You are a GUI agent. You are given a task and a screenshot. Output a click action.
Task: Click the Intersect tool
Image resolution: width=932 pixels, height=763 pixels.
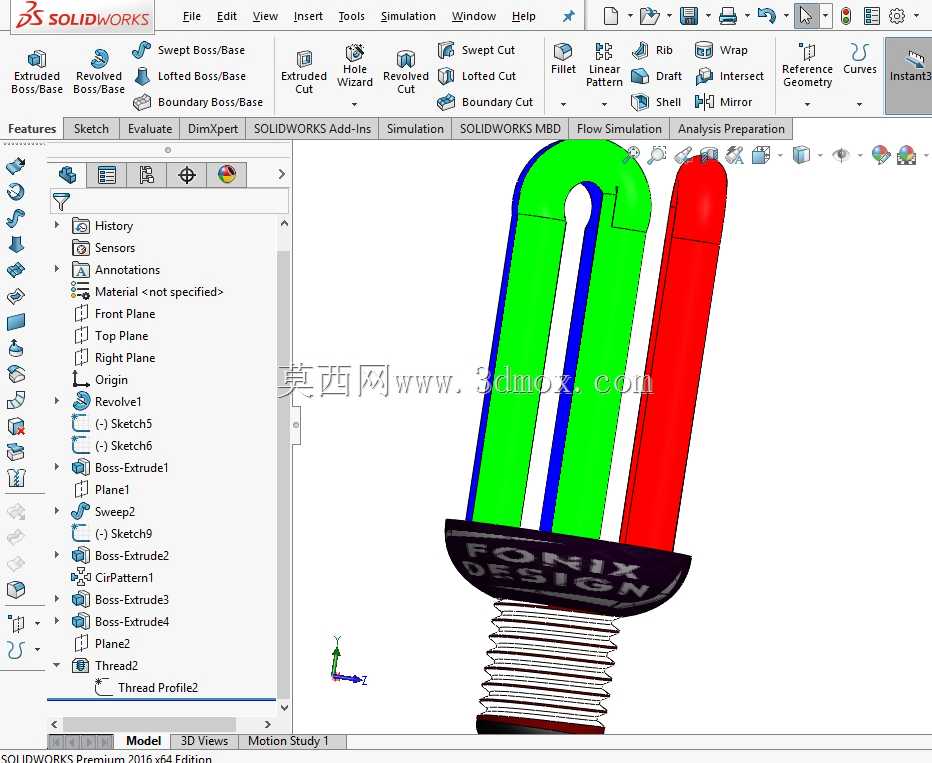(x=729, y=76)
